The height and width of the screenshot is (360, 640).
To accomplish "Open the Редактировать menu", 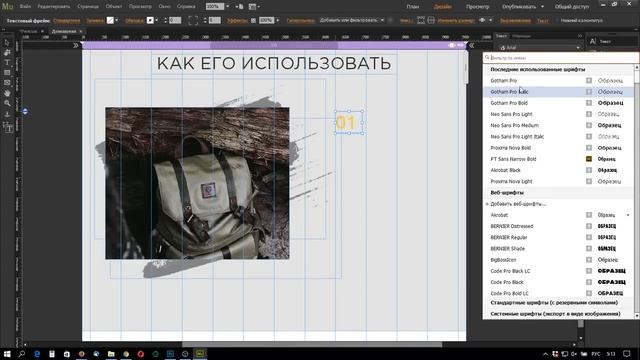I will coord(53,7).
